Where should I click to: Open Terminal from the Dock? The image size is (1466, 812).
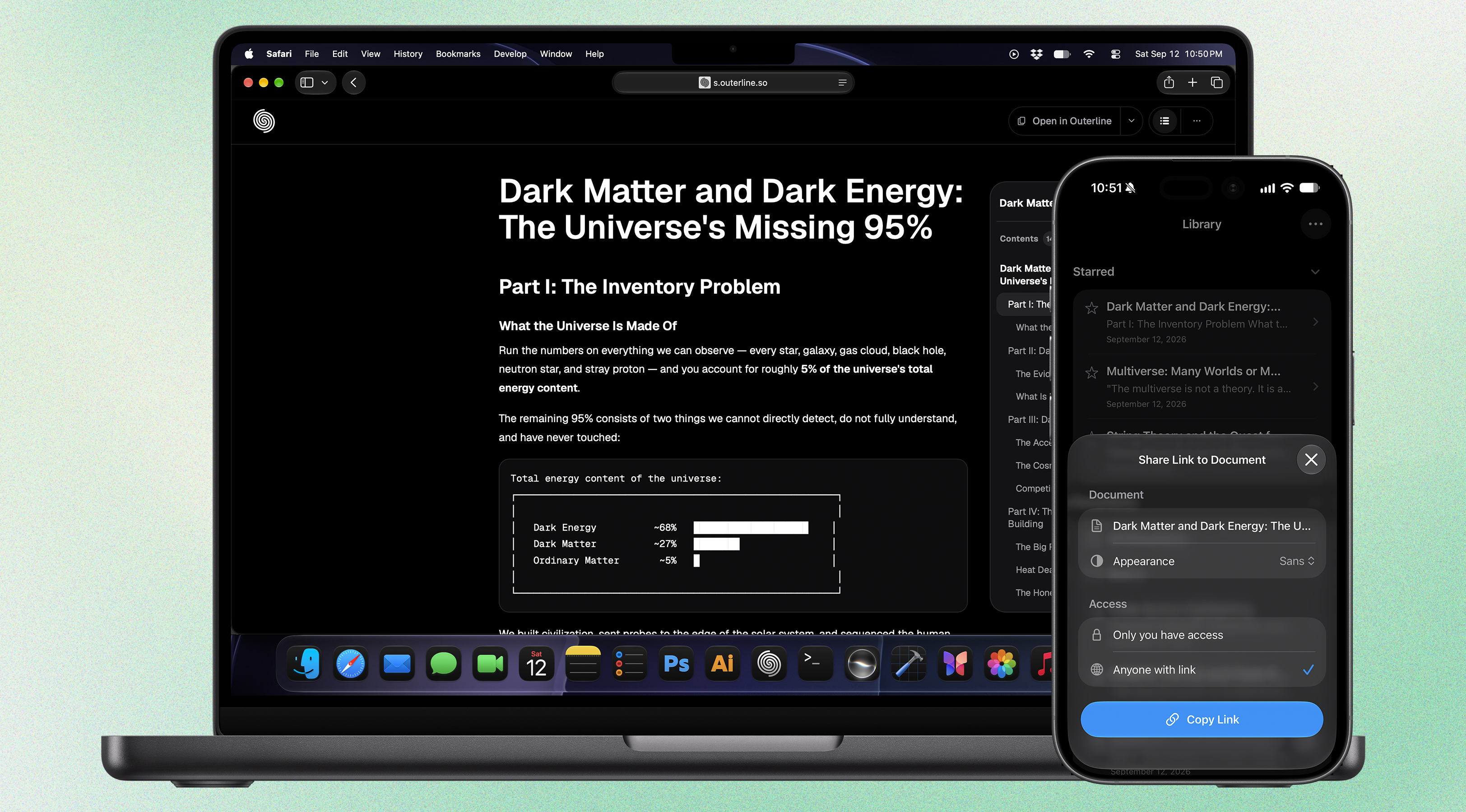coord(816,664)
